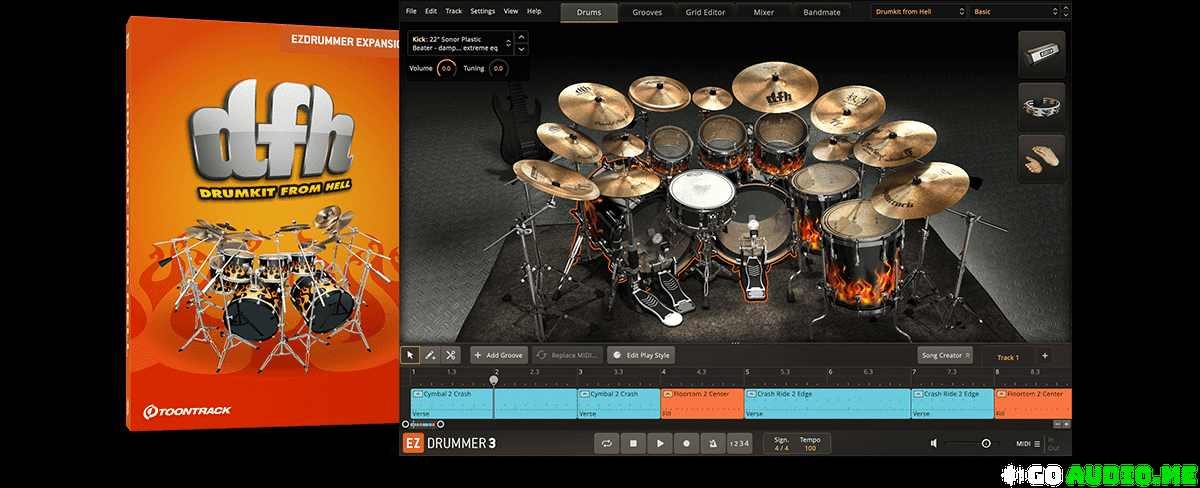The width and height of the screenshot is (1200, 488).
Task: Mute output with the speaker icon
Action: click(934, 443)
